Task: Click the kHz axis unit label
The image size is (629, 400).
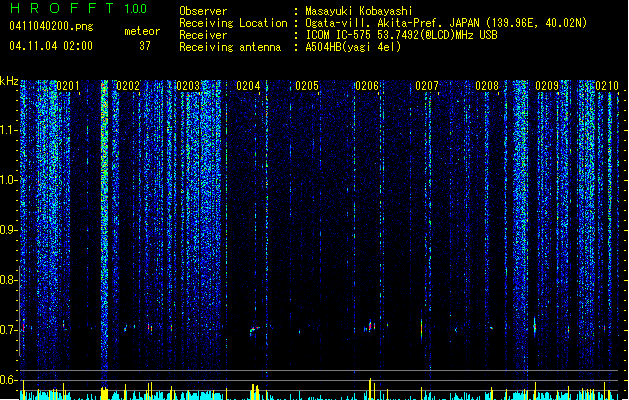Action: pyautogui.click(x=9, y=81)
